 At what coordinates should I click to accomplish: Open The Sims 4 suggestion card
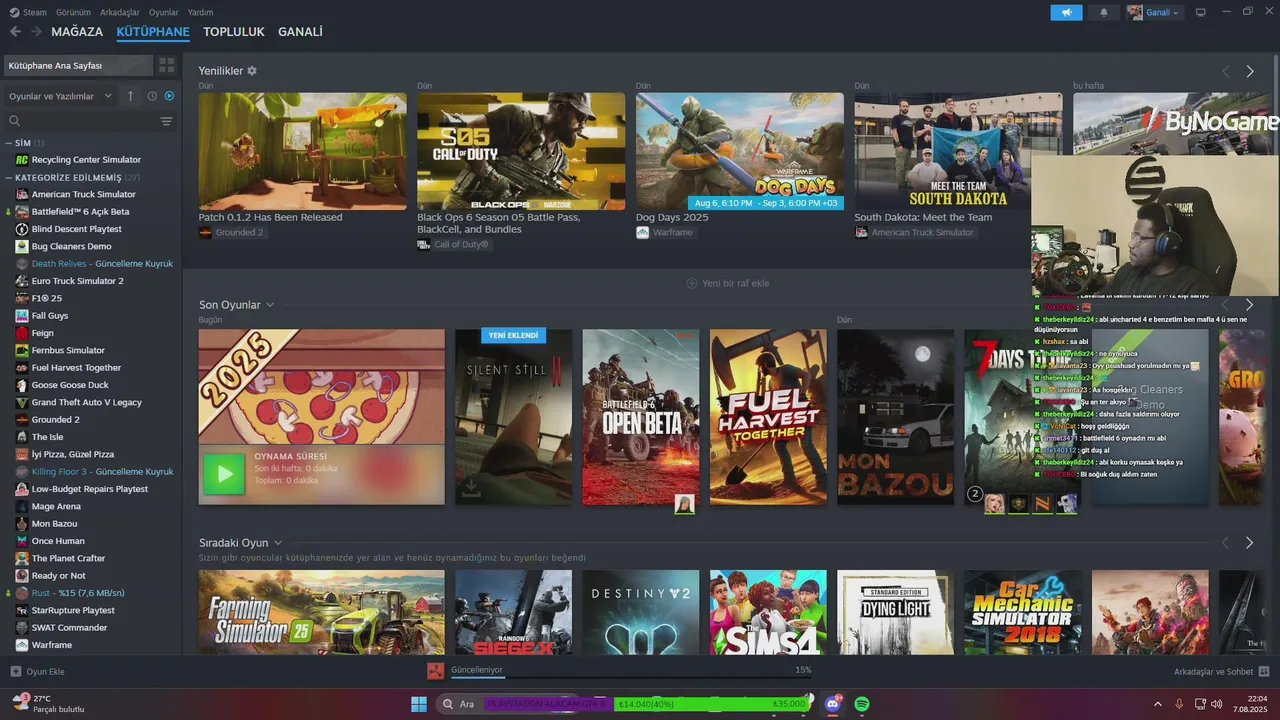768,612
